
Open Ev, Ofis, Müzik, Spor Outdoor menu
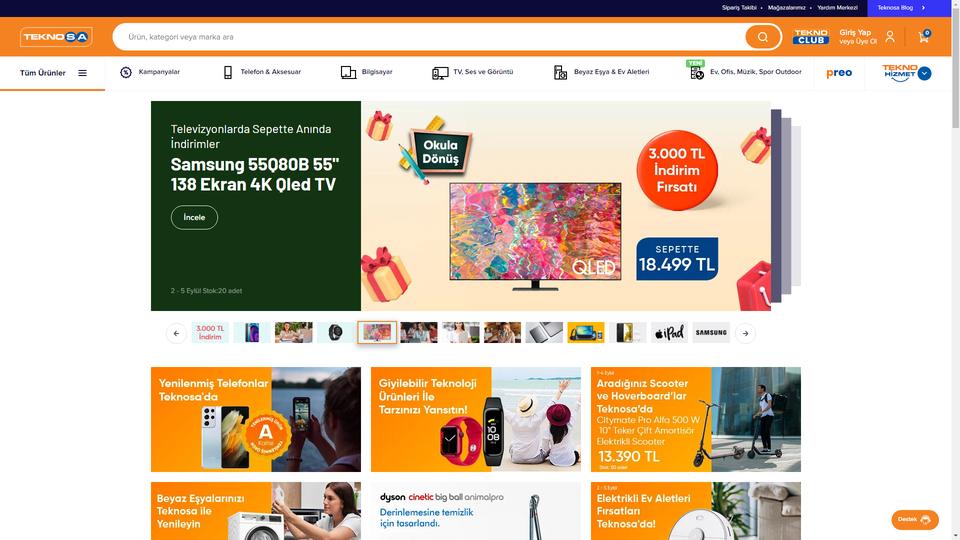click(x=746, y=72)
